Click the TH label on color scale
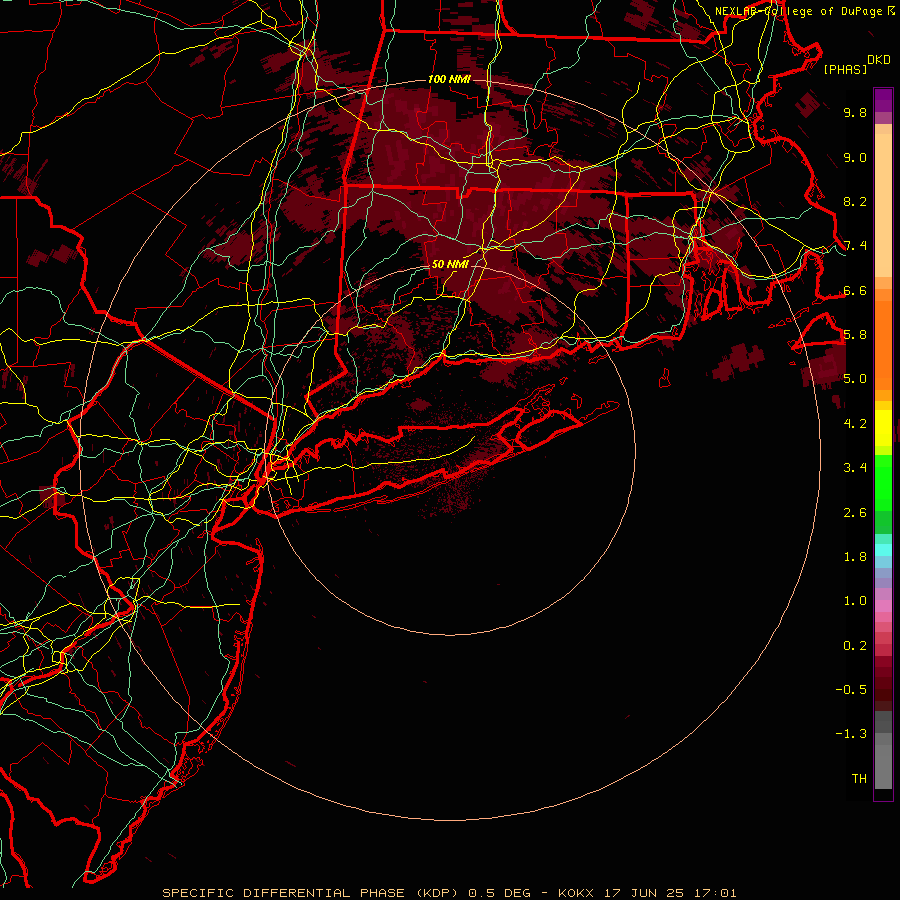The height and width of the screenshot is (900, 900). (859, 779)
